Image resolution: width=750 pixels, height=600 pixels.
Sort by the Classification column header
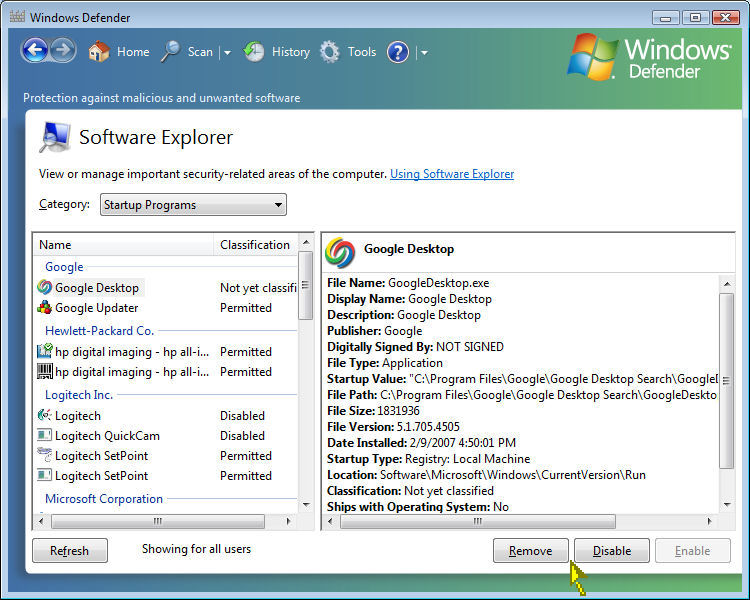(255, 244)
